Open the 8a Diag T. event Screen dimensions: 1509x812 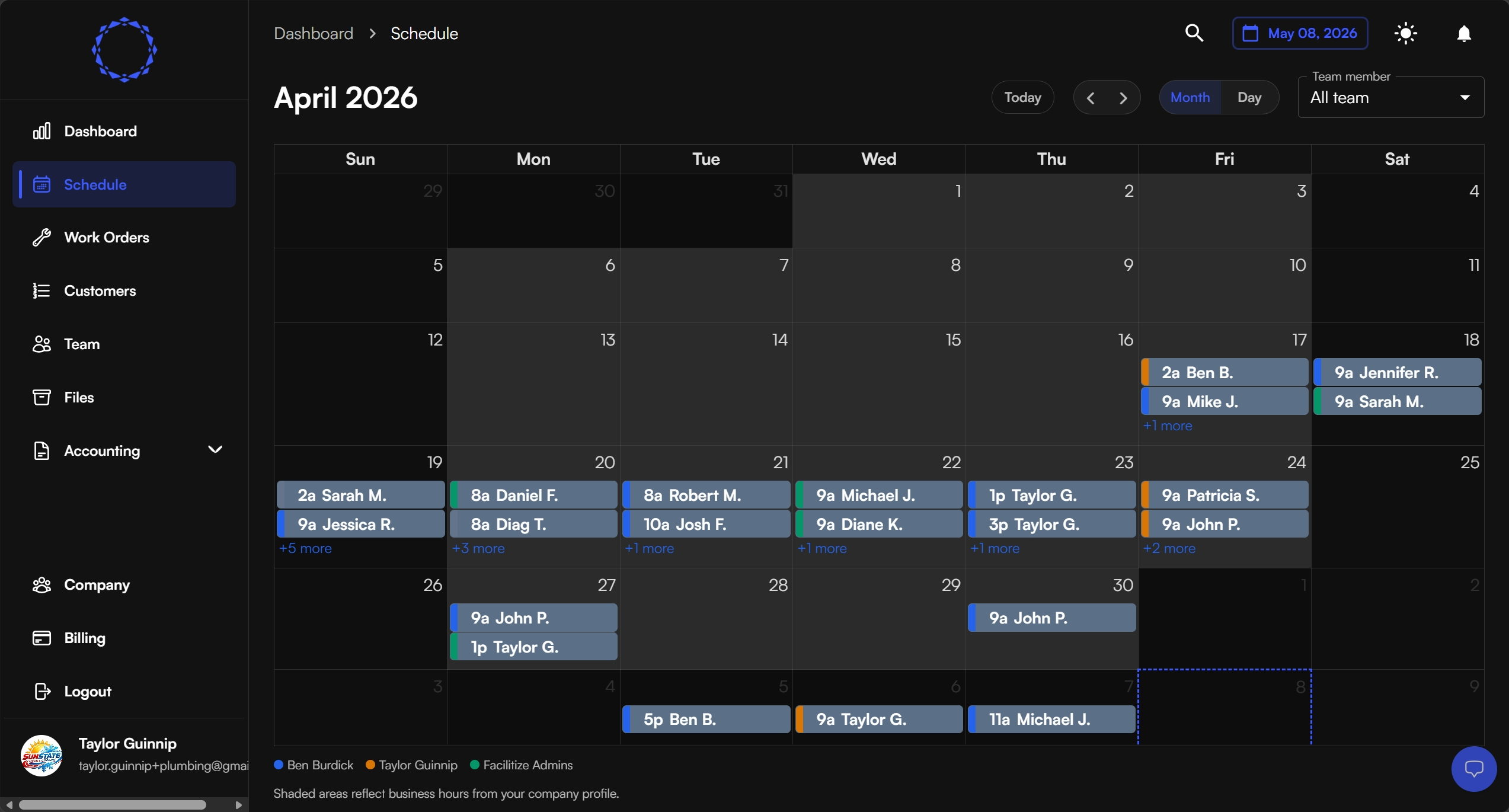pos(533,524)
